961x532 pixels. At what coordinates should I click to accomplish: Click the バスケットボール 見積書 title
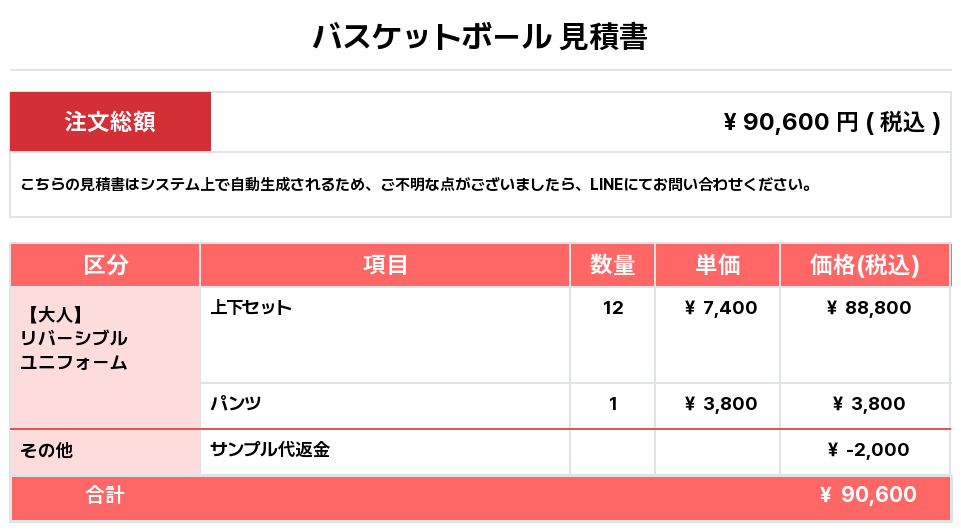480,36
